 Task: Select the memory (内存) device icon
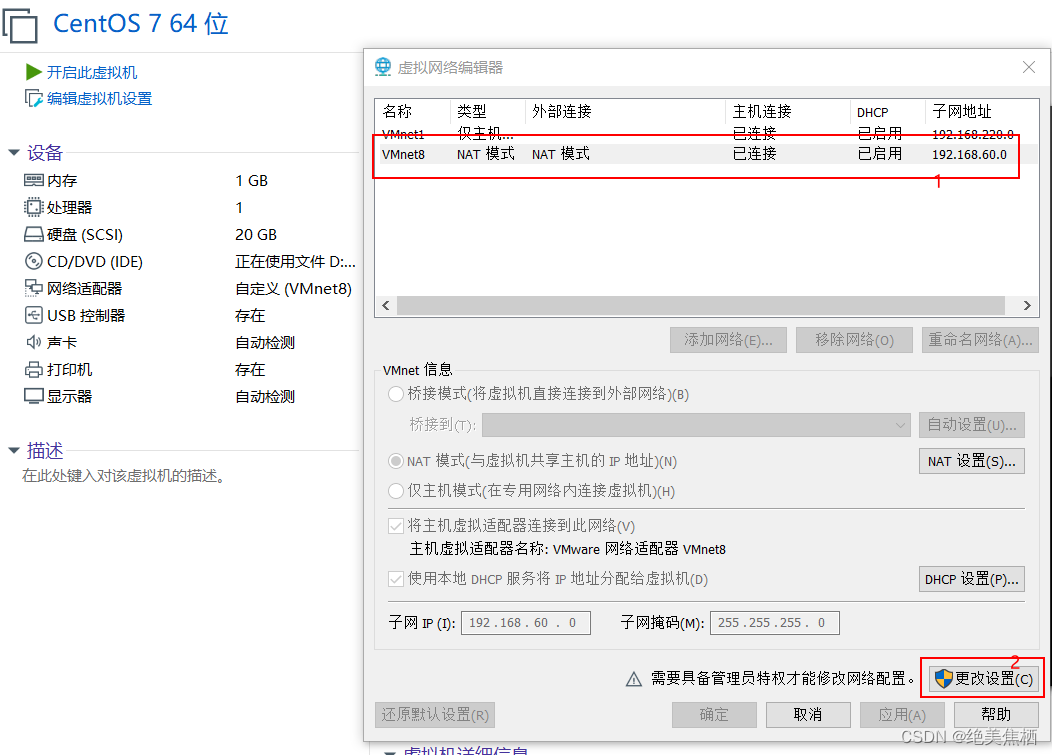[x=34, y=180]
